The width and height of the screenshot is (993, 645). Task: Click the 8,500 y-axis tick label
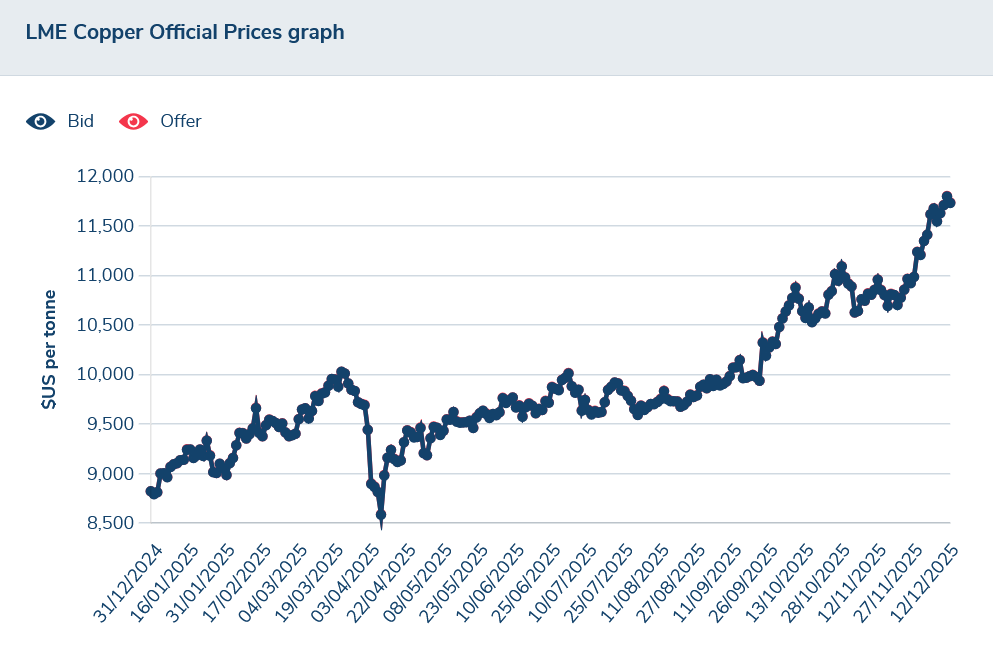tap(112, 521)
